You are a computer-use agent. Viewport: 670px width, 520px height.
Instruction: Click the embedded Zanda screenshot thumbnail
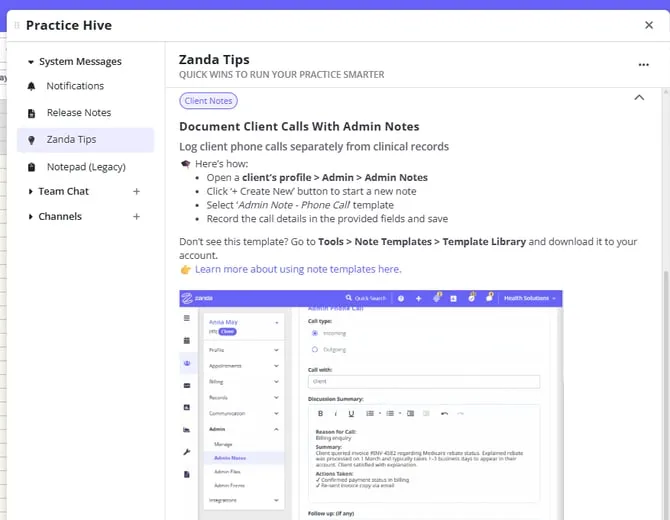click(371, 405)
